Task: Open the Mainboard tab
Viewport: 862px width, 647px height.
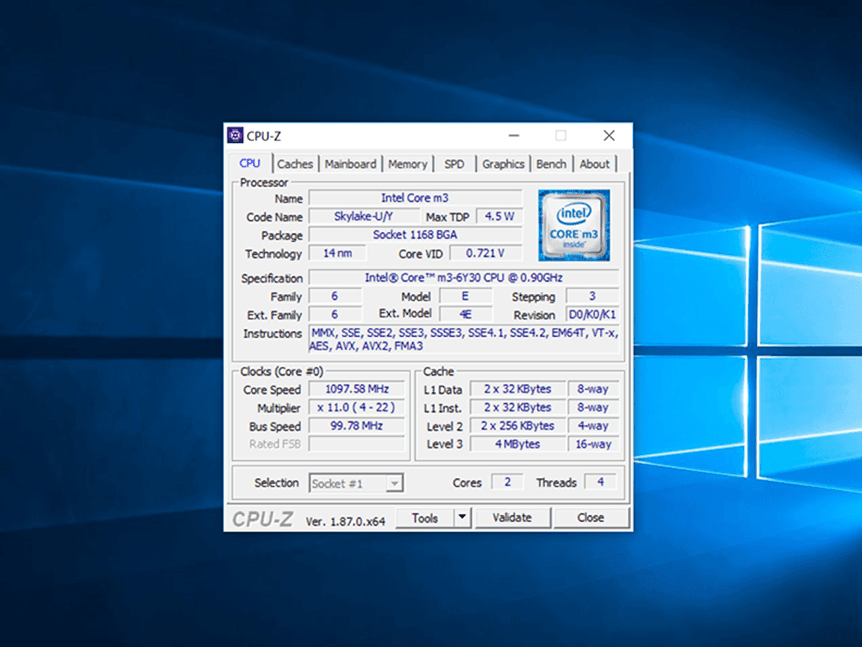Action: pyautogui.click(x=350, y=164)
